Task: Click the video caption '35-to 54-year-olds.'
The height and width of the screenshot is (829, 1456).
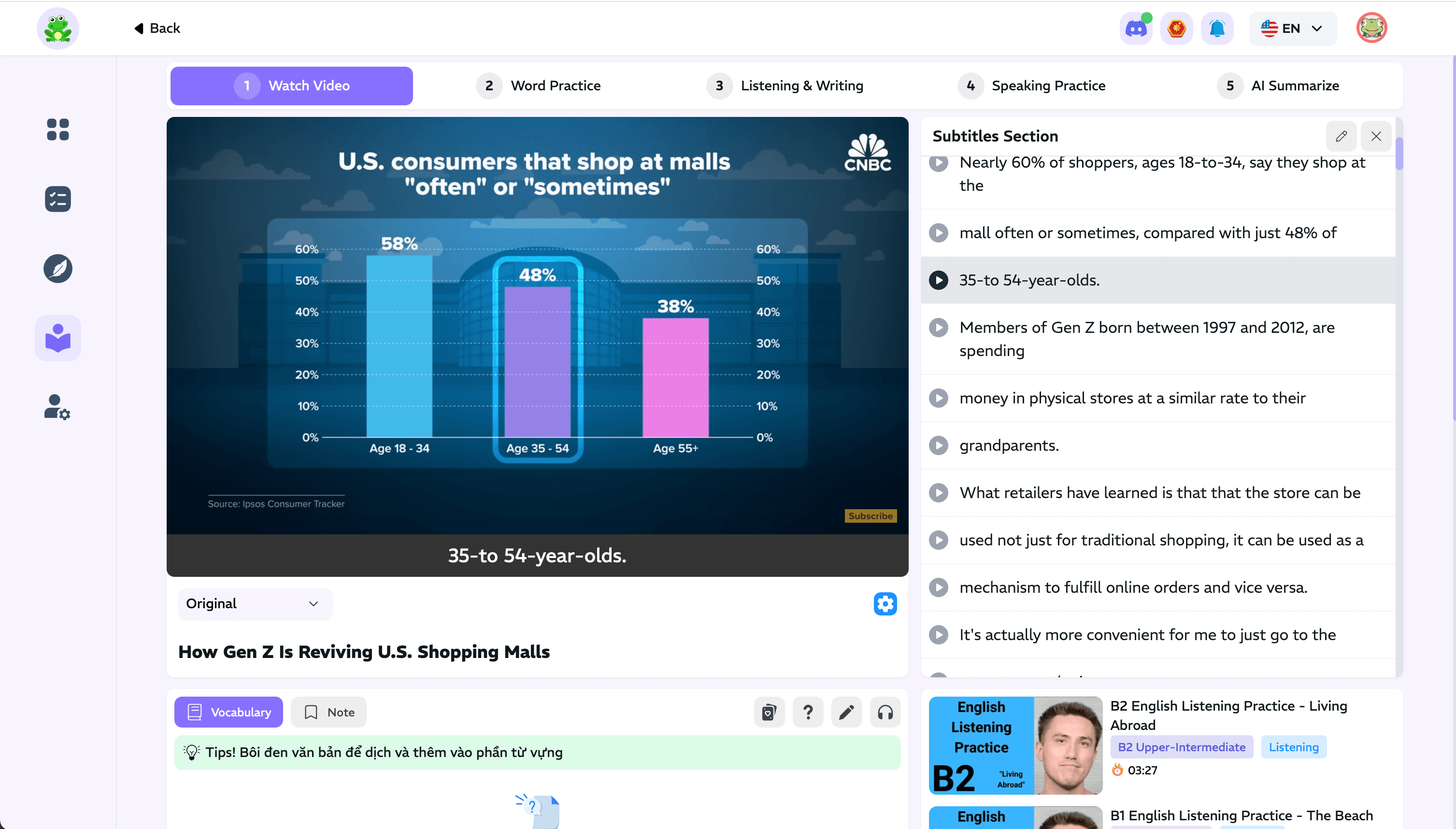Action: pyautogui.click(x=537, y=556)
